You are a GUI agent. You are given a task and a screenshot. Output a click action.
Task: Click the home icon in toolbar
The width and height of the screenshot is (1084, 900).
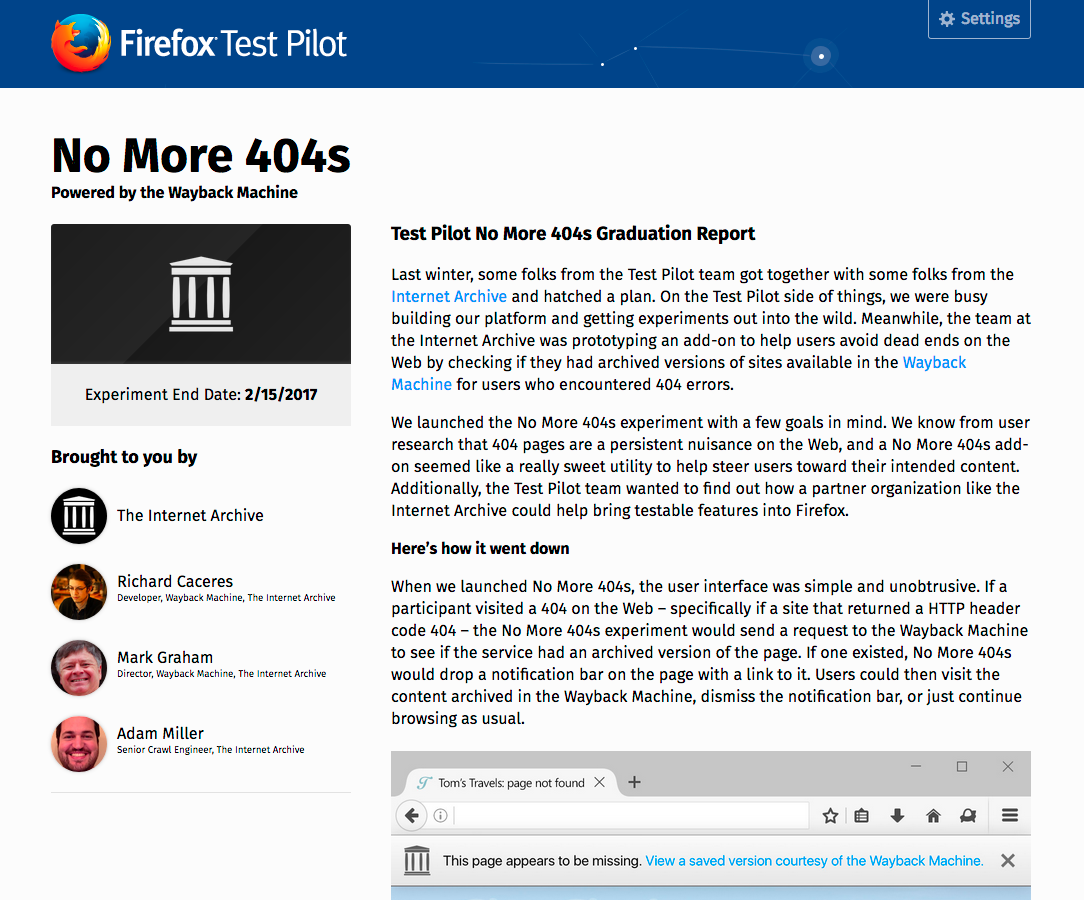(933, 816)
